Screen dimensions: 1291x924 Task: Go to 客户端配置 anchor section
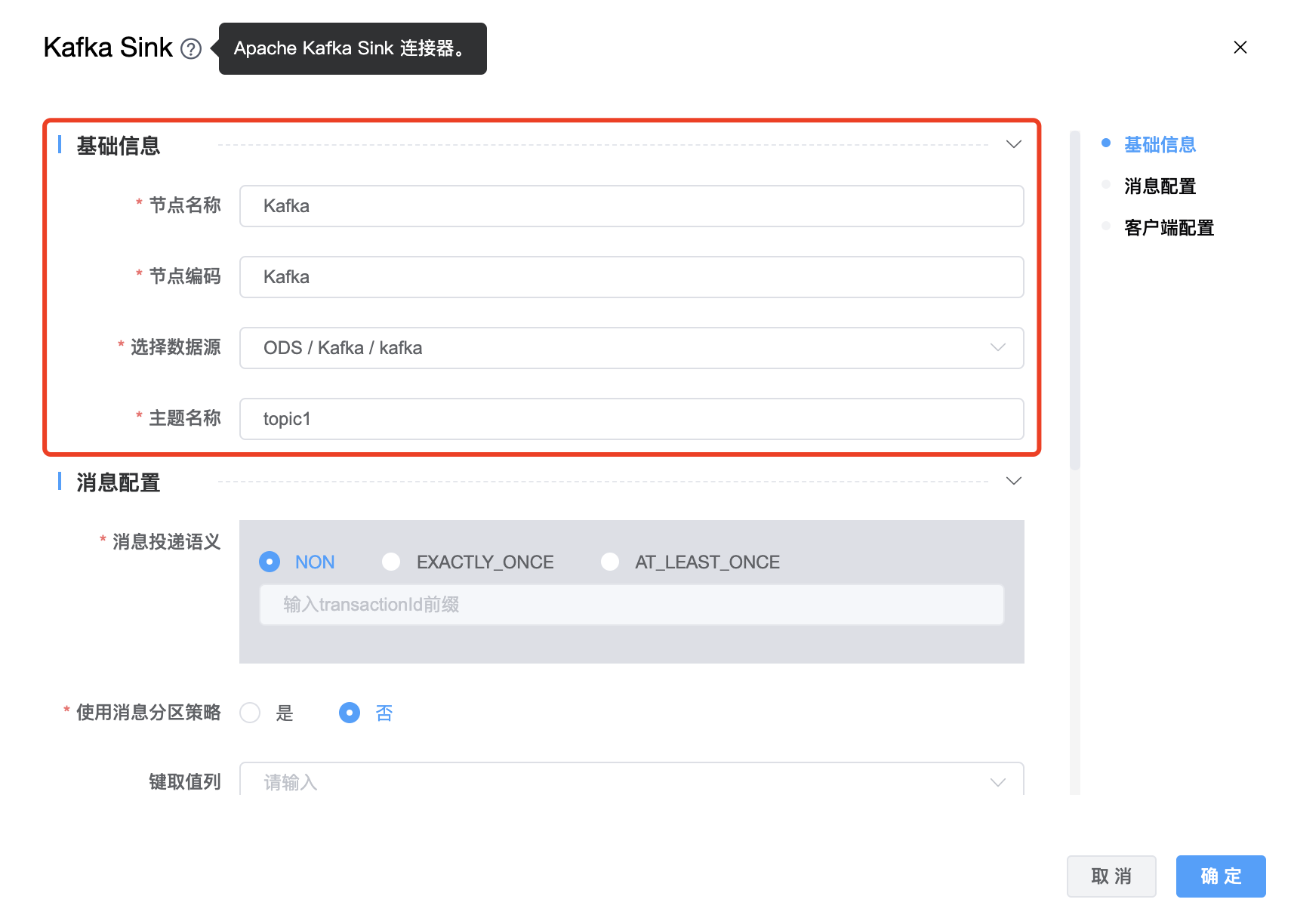[1168, 227]
